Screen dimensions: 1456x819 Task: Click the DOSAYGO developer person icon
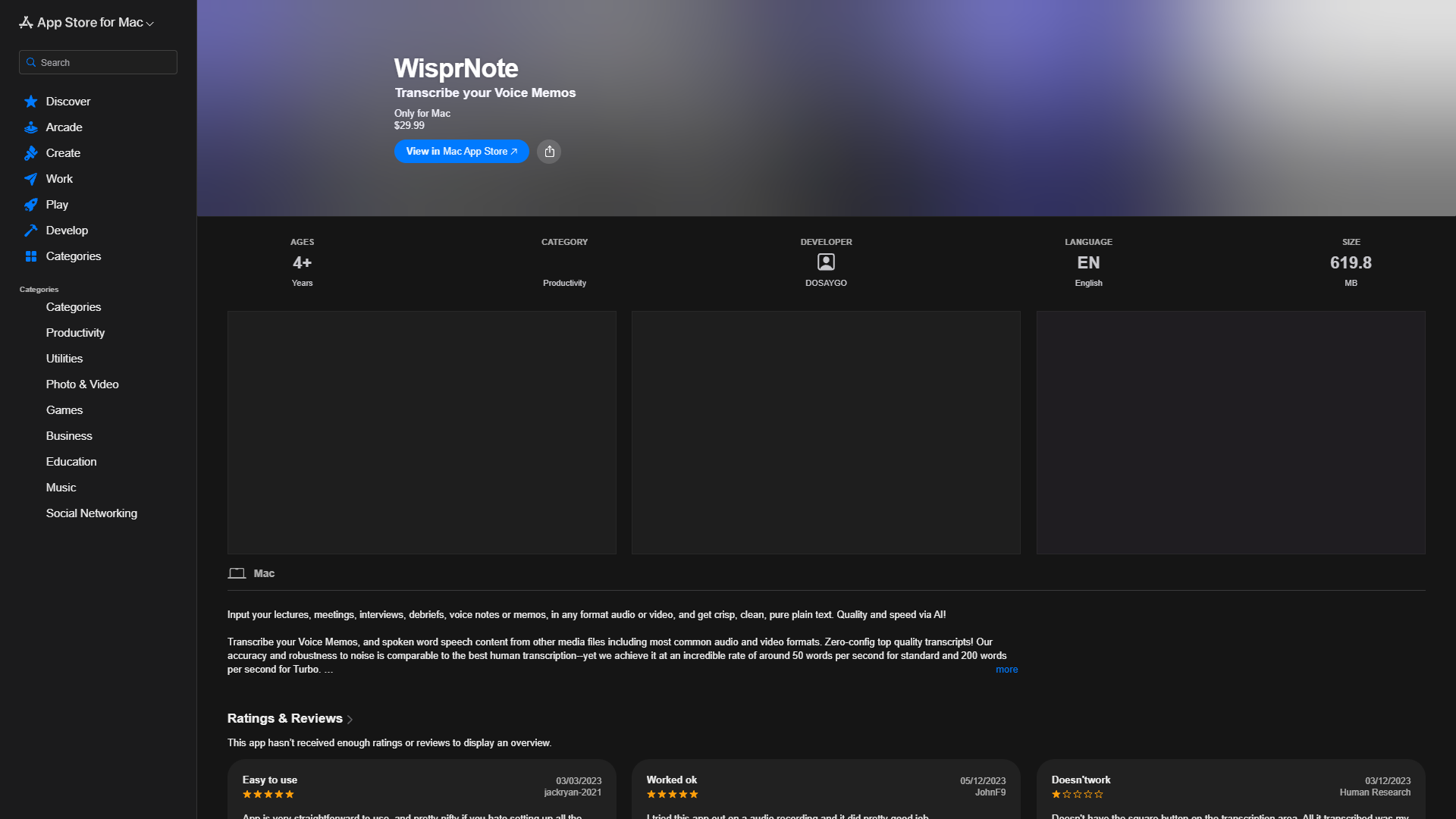pyautogui.click(x=826, y=262)
